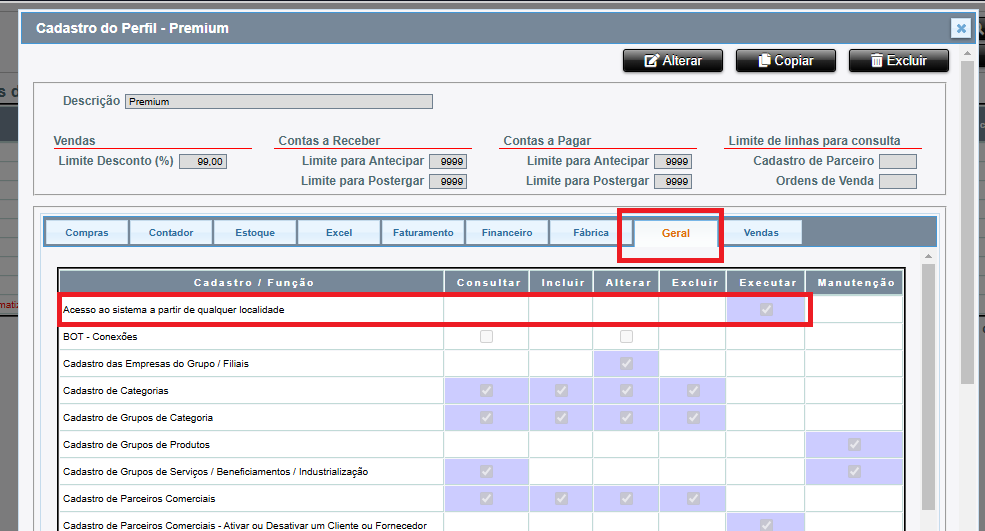Switch to the Faturamento tab
Image resolution: width=985 pixels, height=531 pixels.
coord(422,233)
